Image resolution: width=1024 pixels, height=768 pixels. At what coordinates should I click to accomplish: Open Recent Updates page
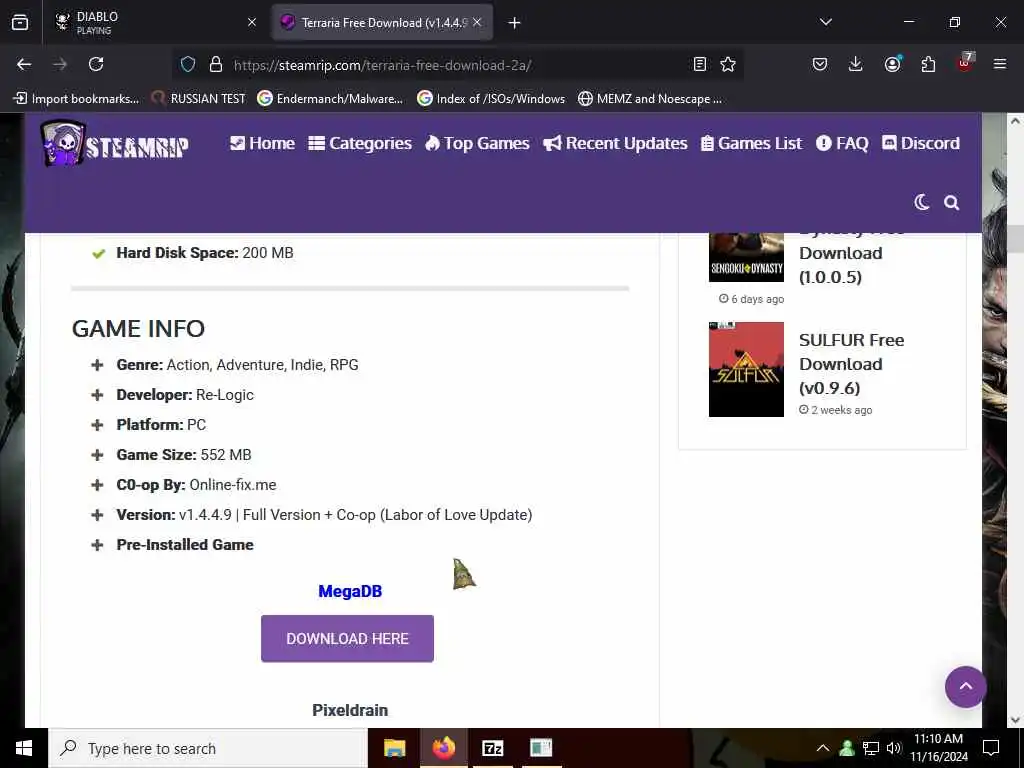(615, 143)
